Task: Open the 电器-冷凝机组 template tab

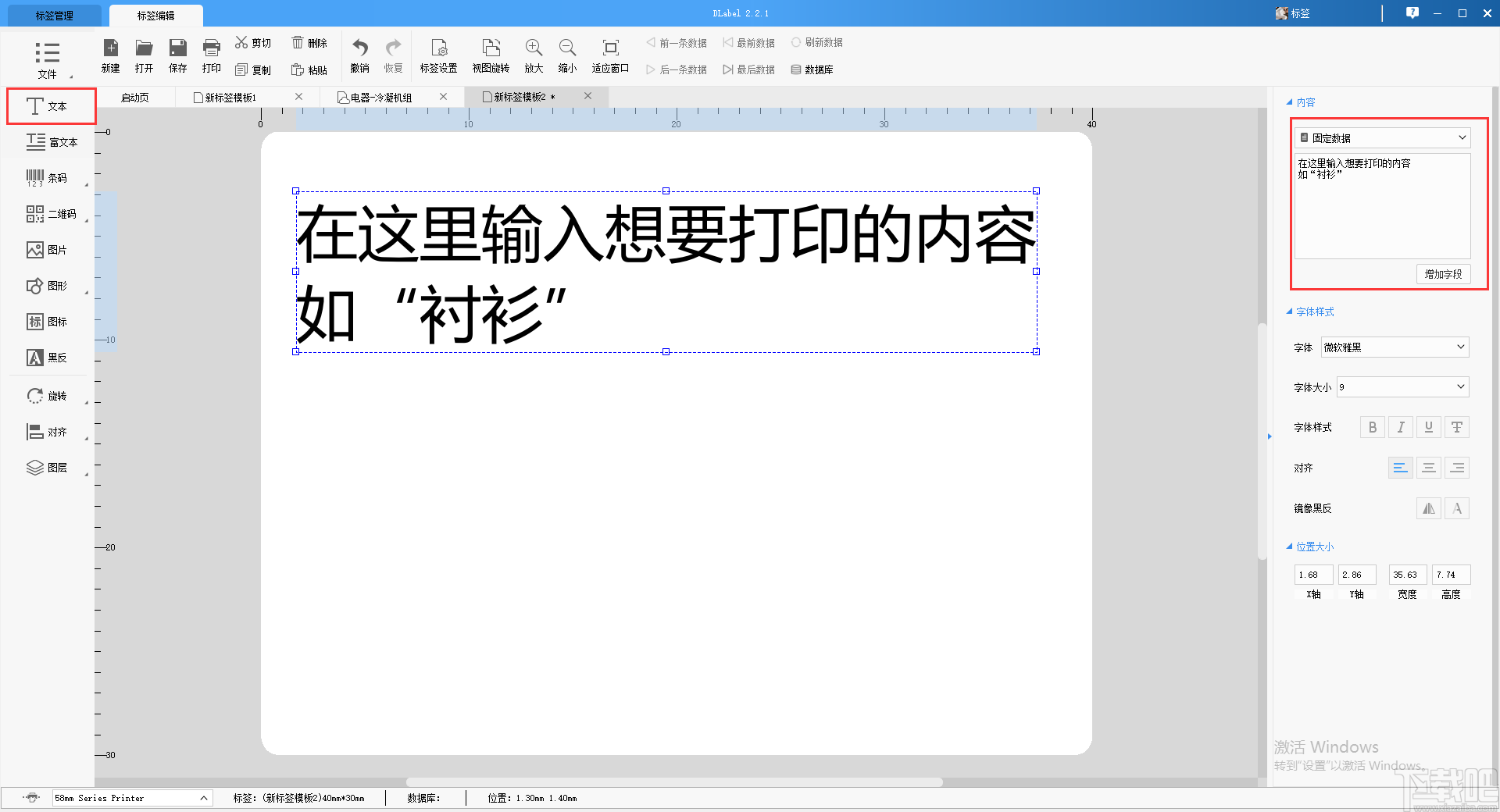Action: (x=382, y=97)
